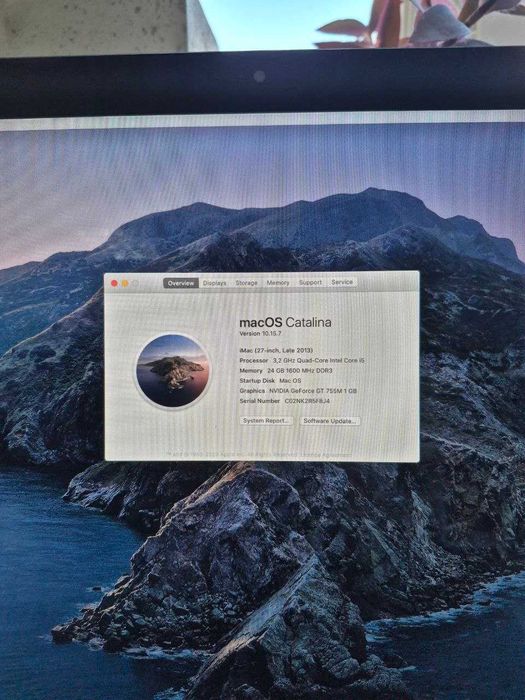Select the Processor 3,2 GHz Quad-Core line
Screen dimensions: 525x700
[x=302, y=360]
